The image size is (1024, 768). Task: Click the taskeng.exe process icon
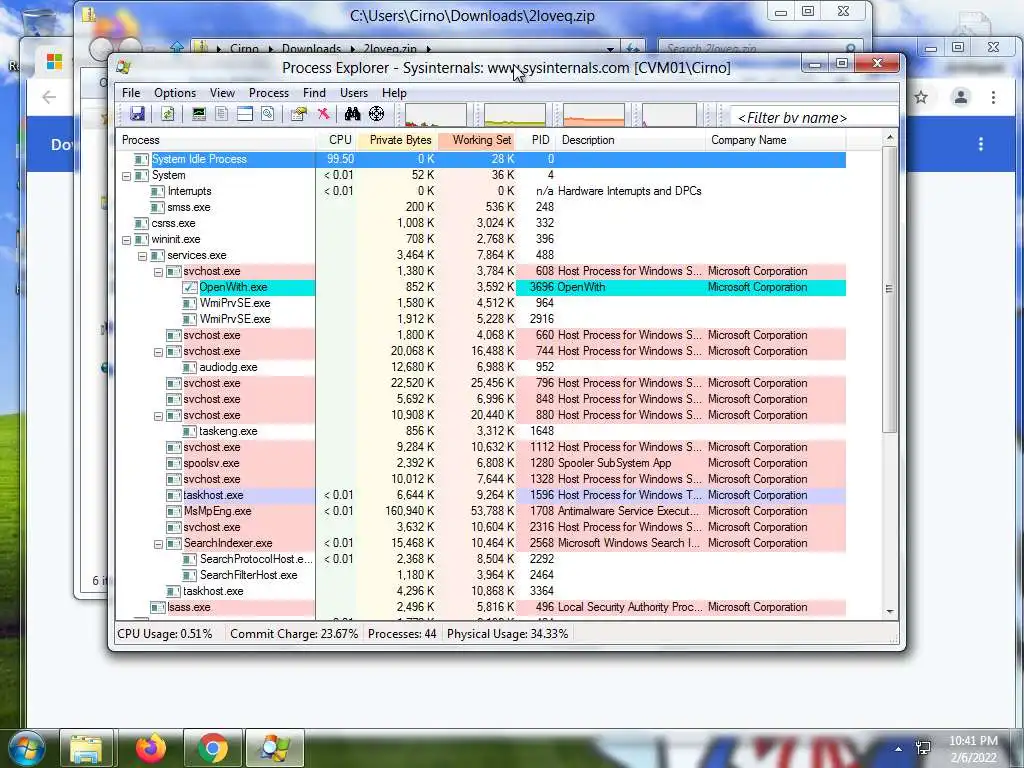(x=189, y=431)
